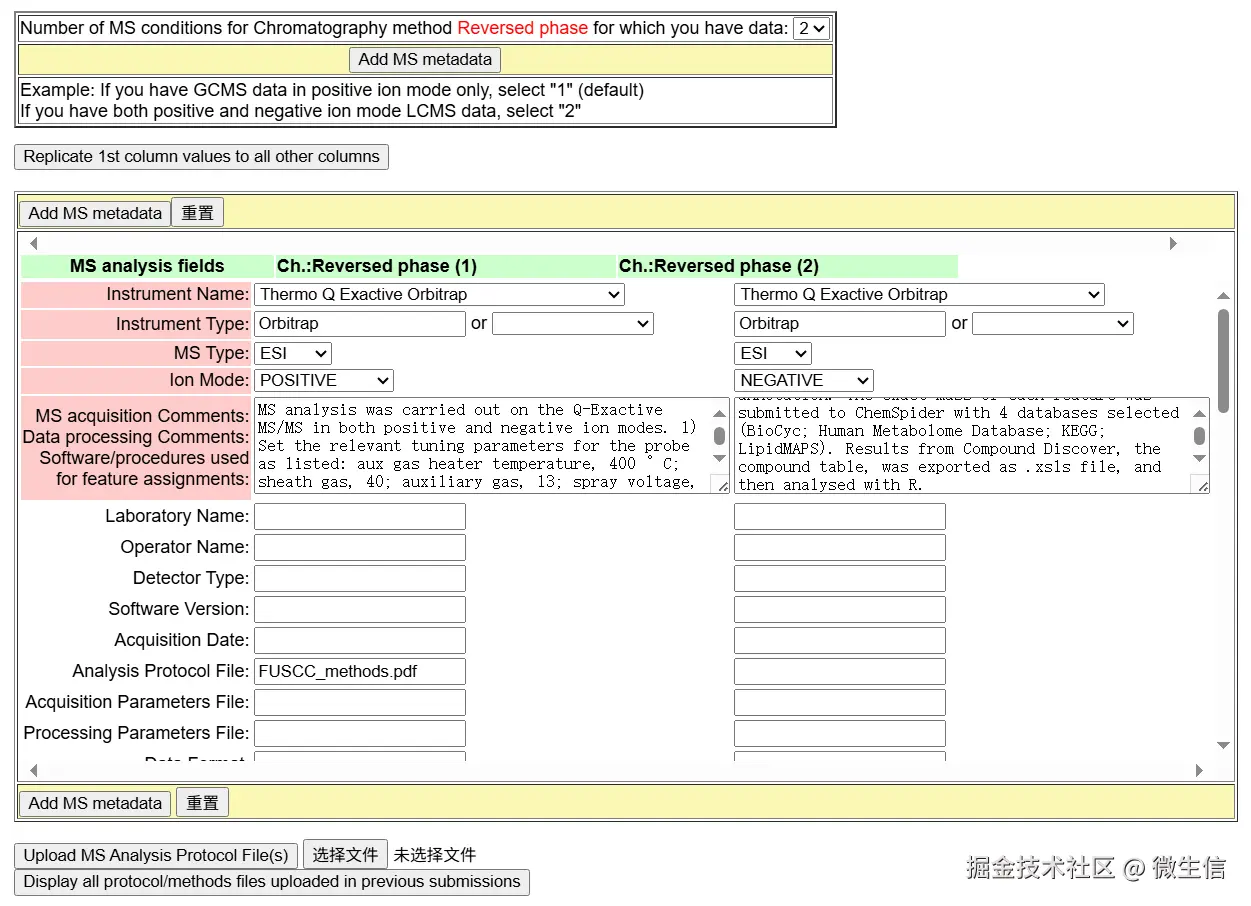
Task: Click the fields table scroll-down arrow
Action: point(1223,745)
